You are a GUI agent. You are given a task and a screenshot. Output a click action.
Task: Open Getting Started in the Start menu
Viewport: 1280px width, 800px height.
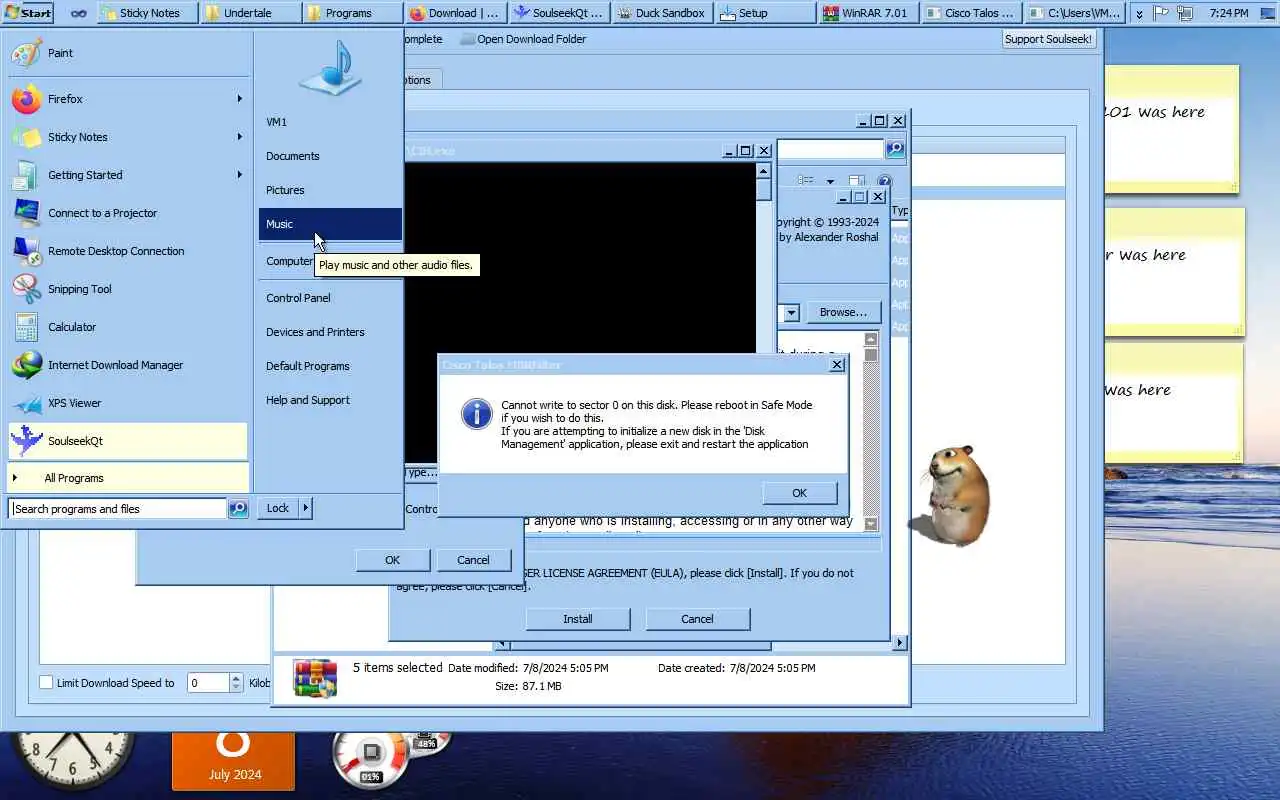pos(128,175)
